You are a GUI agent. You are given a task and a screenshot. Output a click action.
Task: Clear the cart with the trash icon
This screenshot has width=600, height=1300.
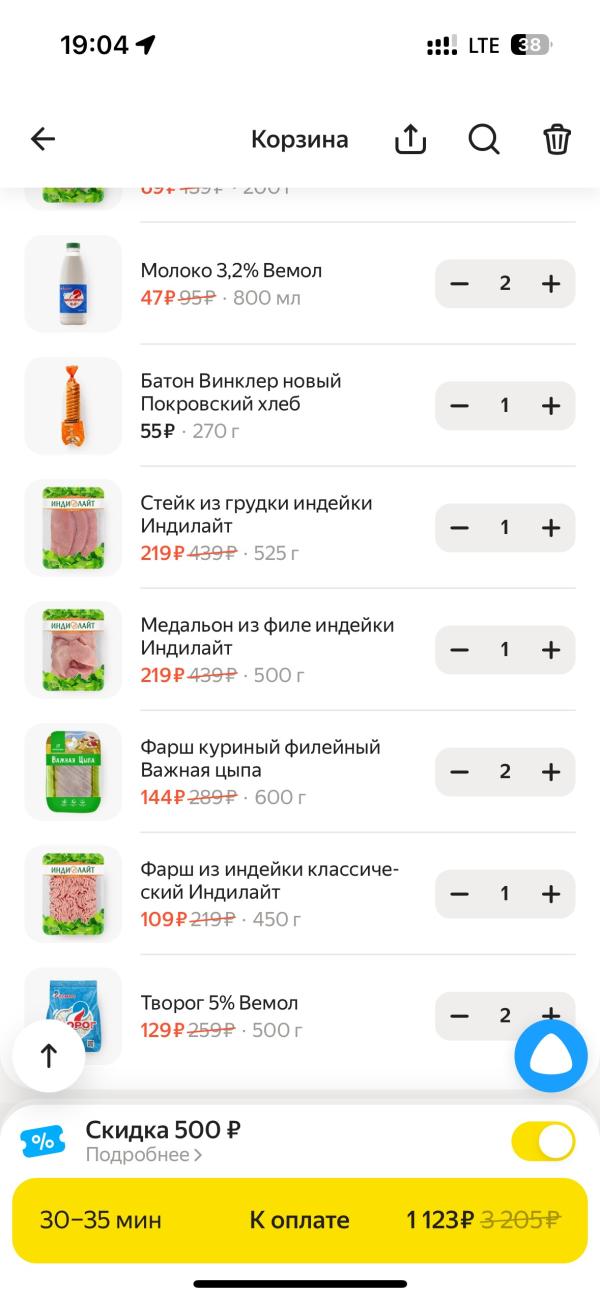557,140
